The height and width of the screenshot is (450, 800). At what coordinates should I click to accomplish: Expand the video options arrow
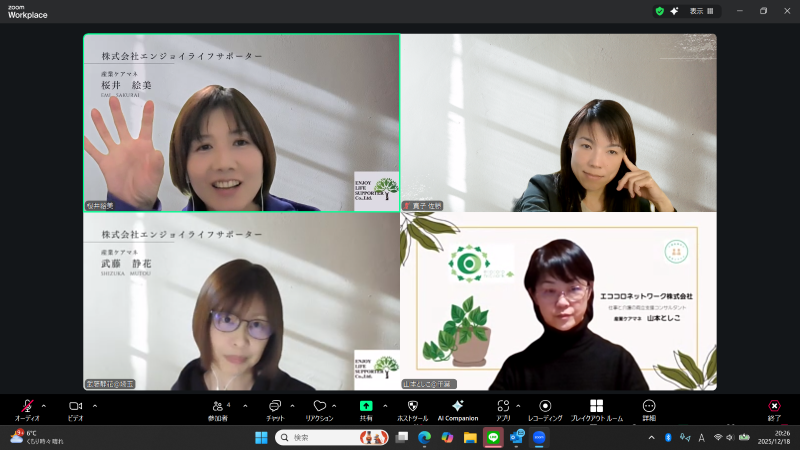[x=95, y=406]
